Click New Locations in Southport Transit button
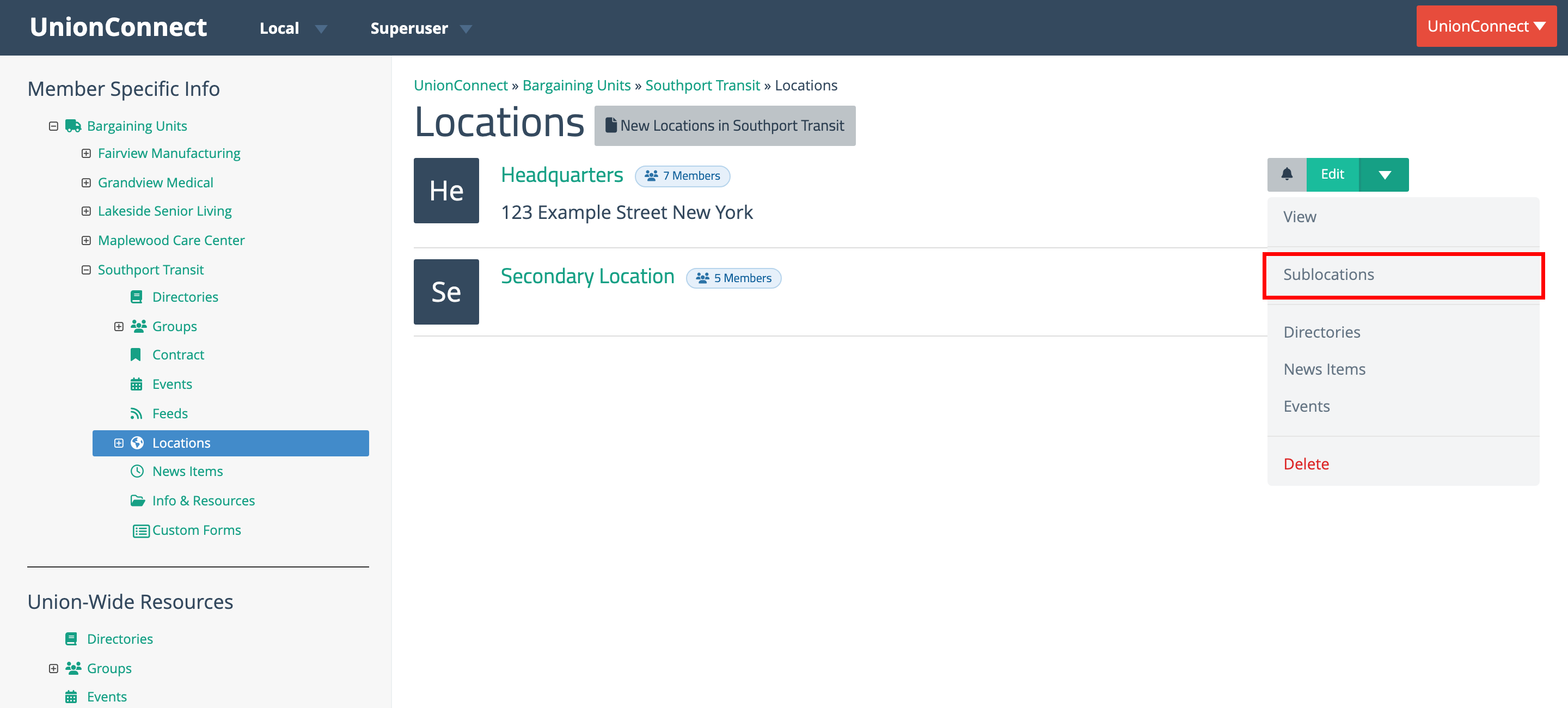Screen dimensions: 1568x708 724,125
